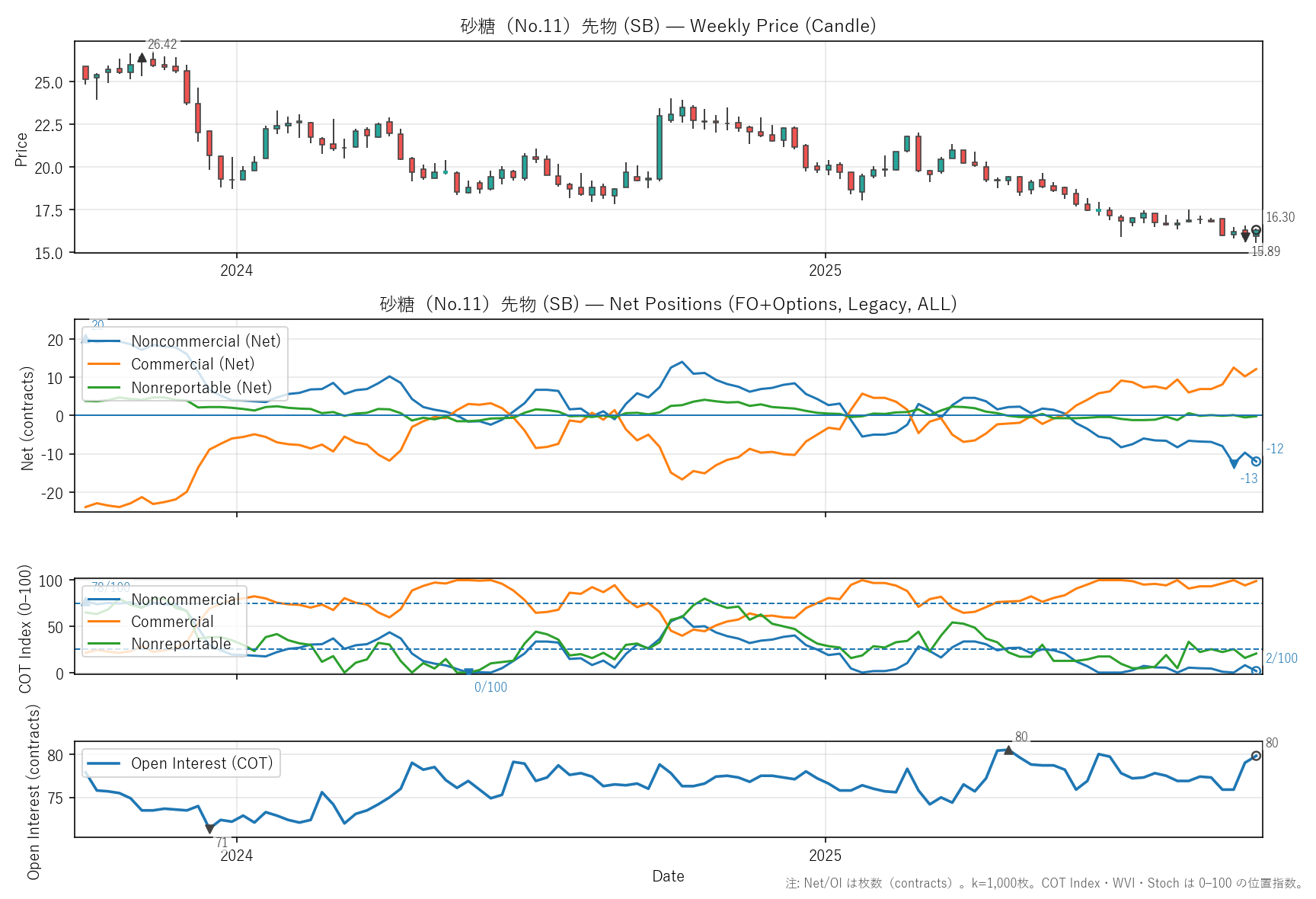Click the Open Interest peak triangle labeled 80
The height and width of the screenshot is (899, 1316).
tap(1008, 750)
